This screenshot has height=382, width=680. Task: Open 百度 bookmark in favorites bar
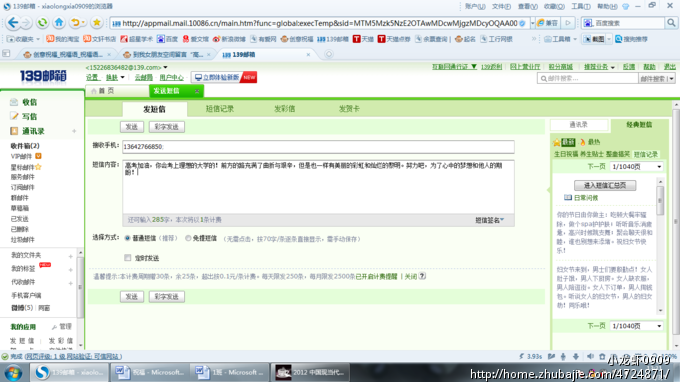[167, 39]
